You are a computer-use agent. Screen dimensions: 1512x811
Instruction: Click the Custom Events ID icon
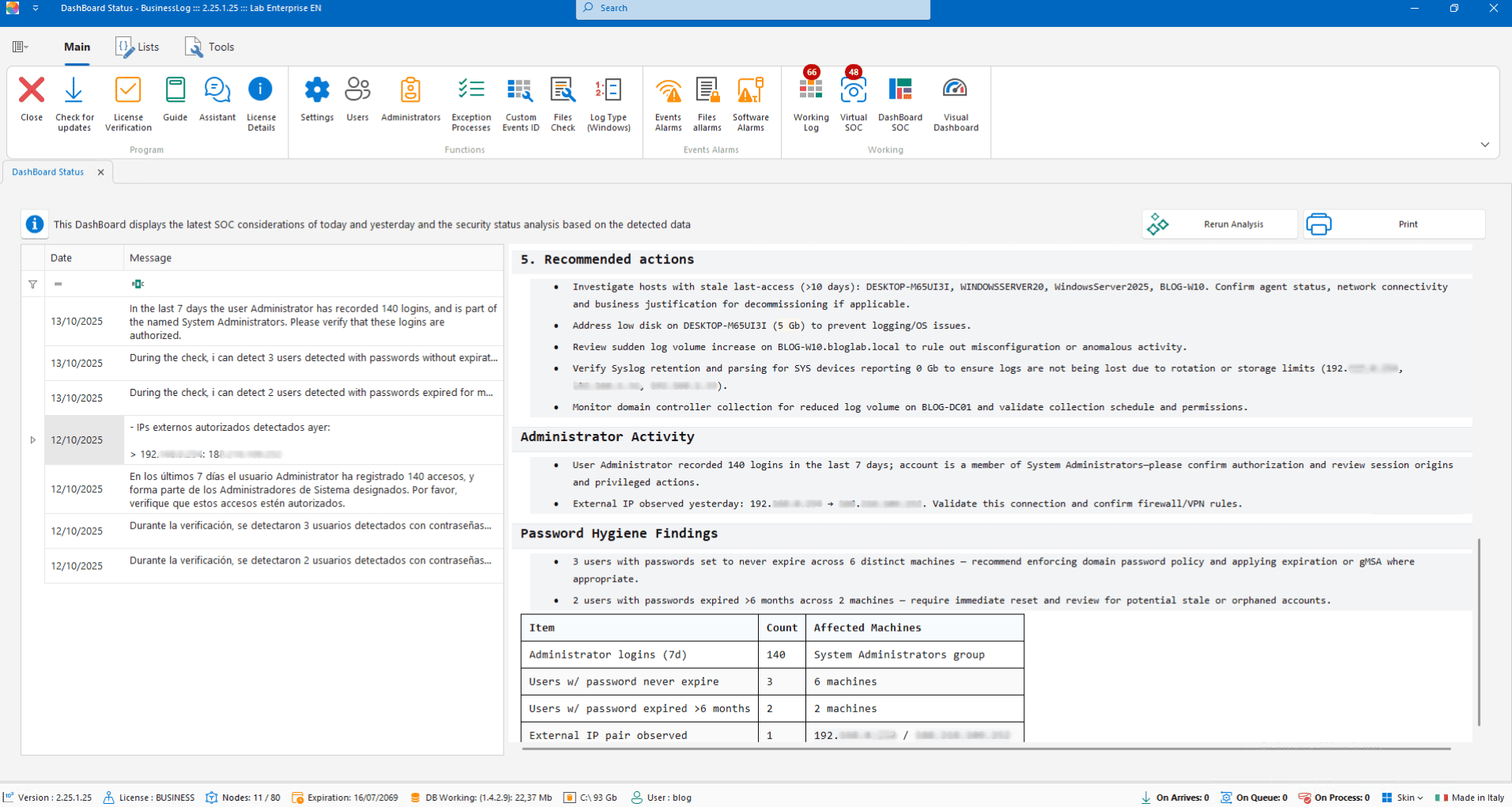point(520,103)
